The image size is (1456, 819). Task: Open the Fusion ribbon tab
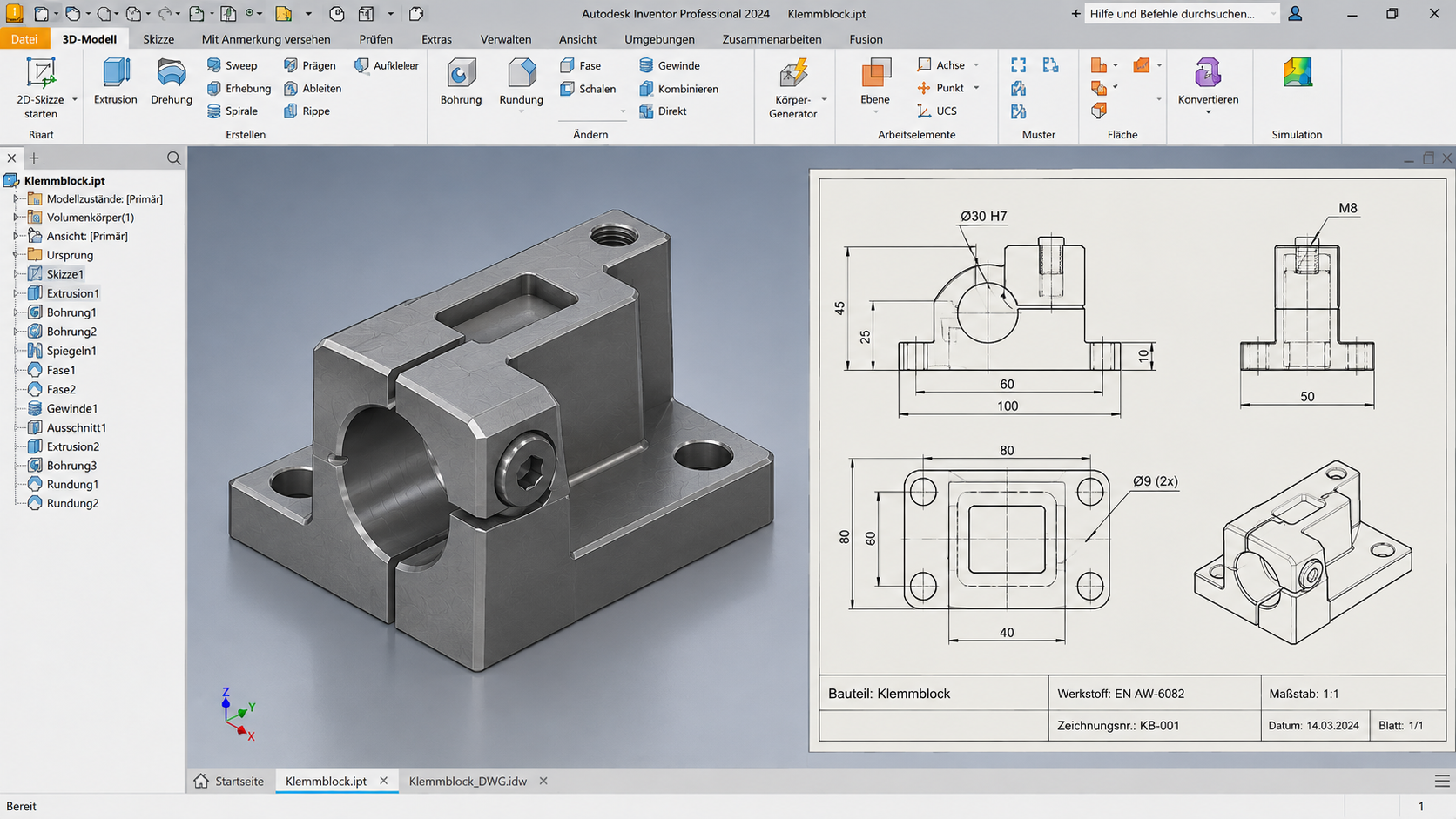[866, 39]
